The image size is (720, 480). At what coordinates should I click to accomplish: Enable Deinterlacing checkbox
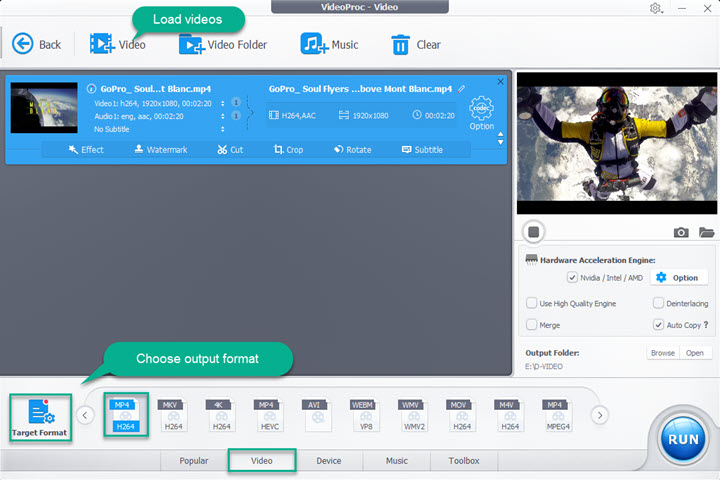point(658,303)
